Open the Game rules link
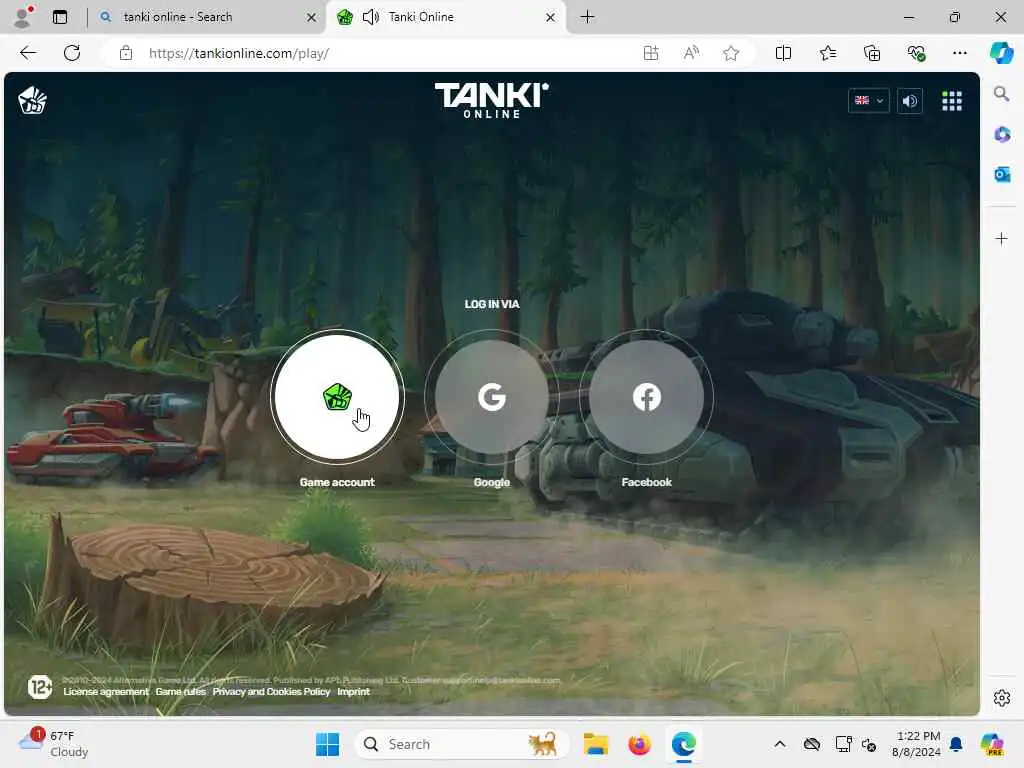This screenshot has width=1024, height=768. pos(180,692)
